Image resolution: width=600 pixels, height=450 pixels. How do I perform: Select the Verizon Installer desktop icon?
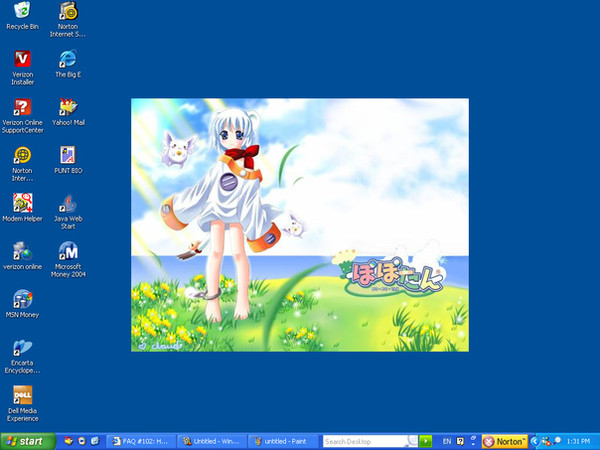click(22, 68)
